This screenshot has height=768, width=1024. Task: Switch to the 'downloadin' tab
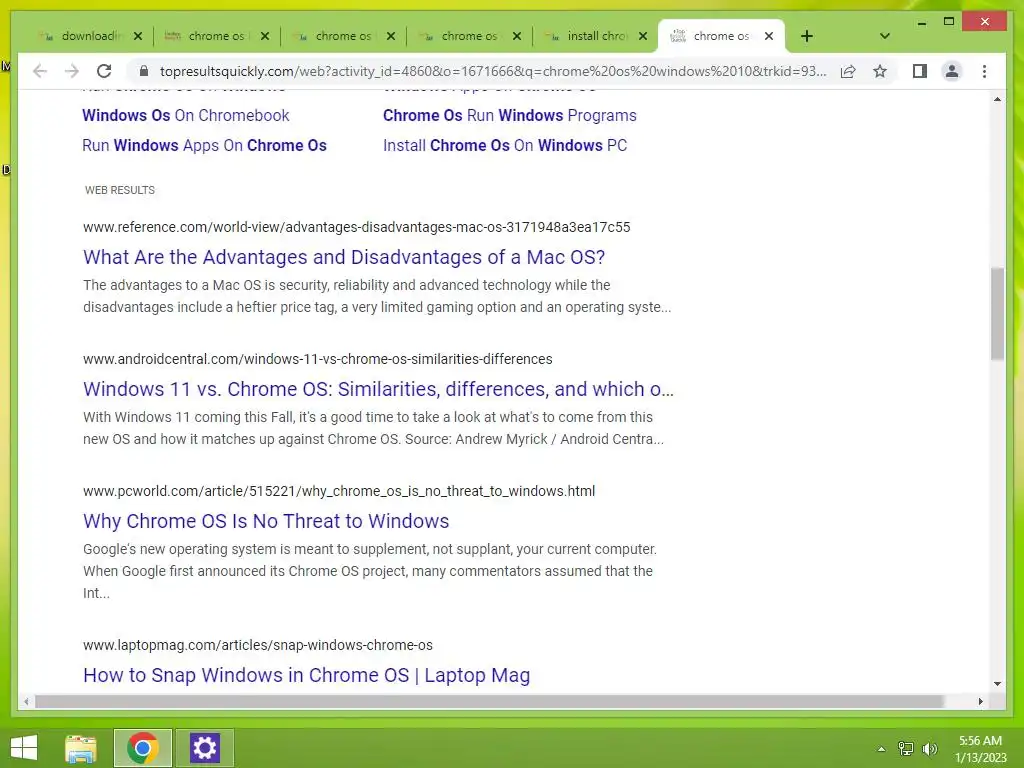89,36
